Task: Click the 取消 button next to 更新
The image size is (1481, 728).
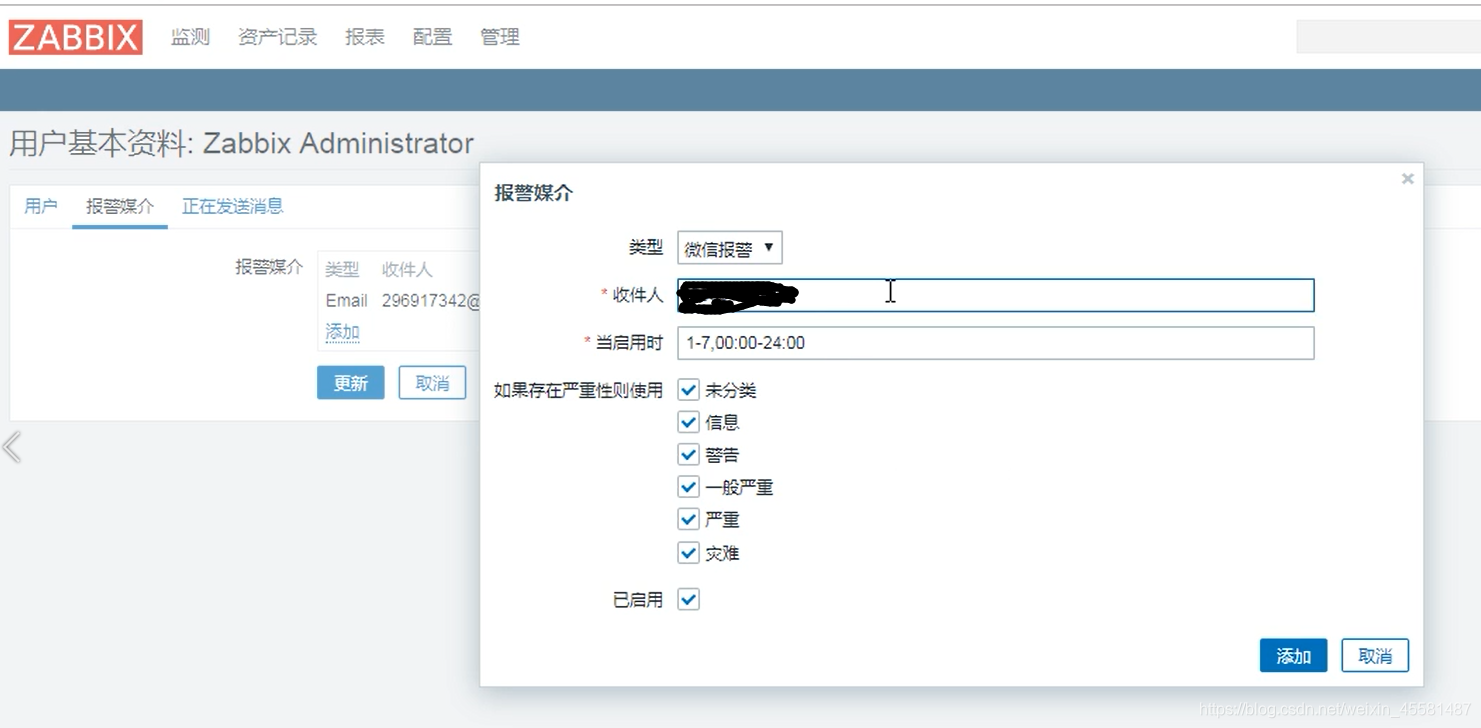Action: [x=432, y=383]
